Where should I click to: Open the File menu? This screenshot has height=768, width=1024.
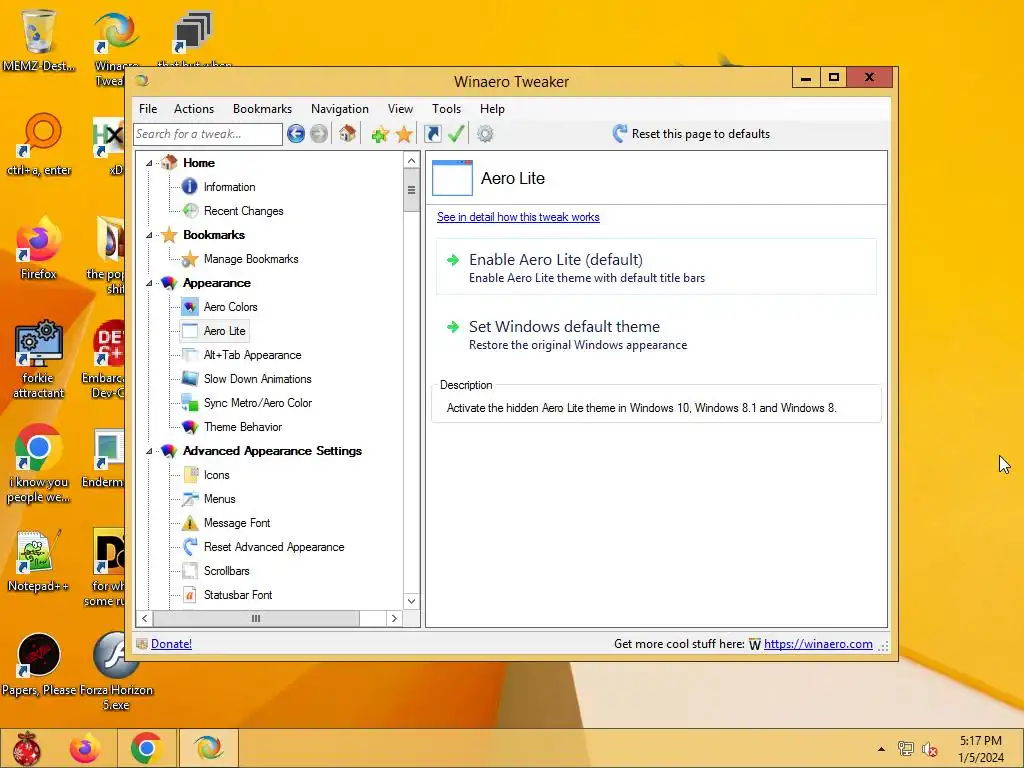click(148, 109)
